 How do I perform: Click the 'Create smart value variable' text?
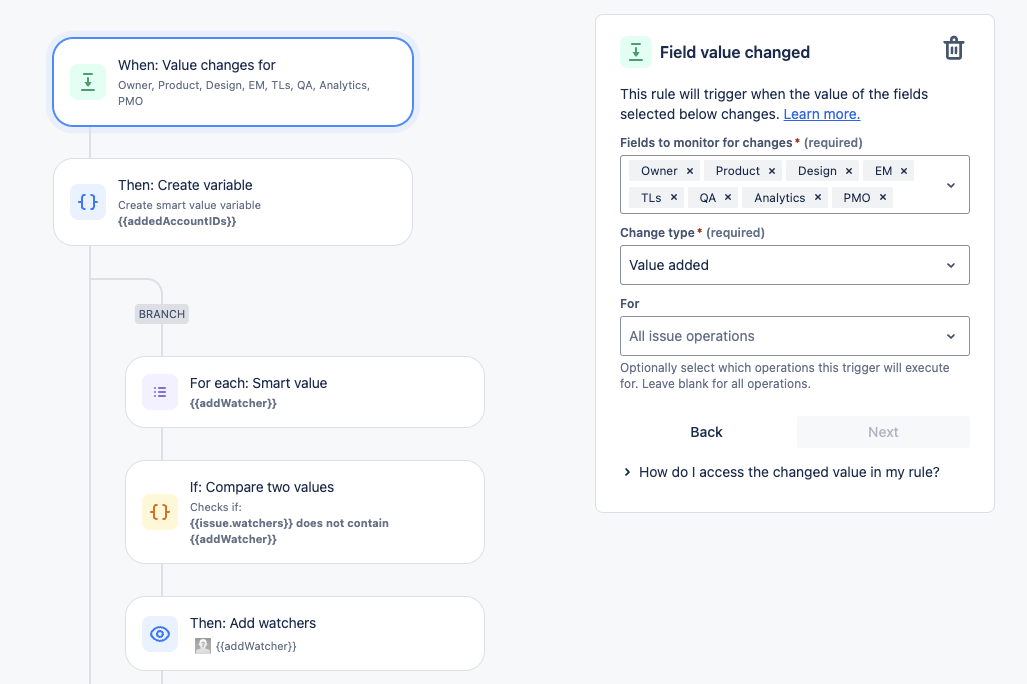tap(189, 205)
